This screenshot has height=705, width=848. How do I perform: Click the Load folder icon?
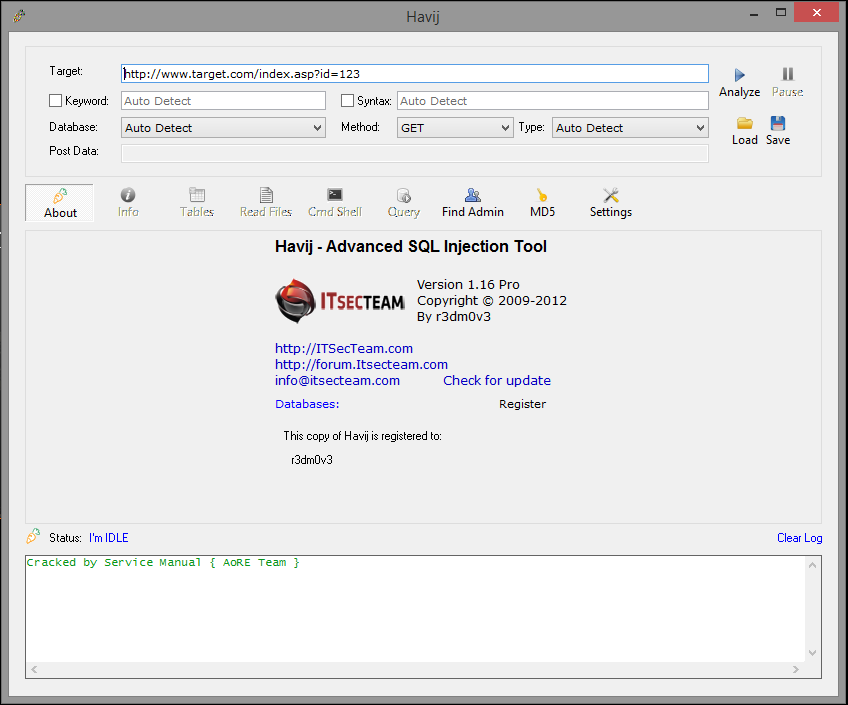tap(745, 123)
